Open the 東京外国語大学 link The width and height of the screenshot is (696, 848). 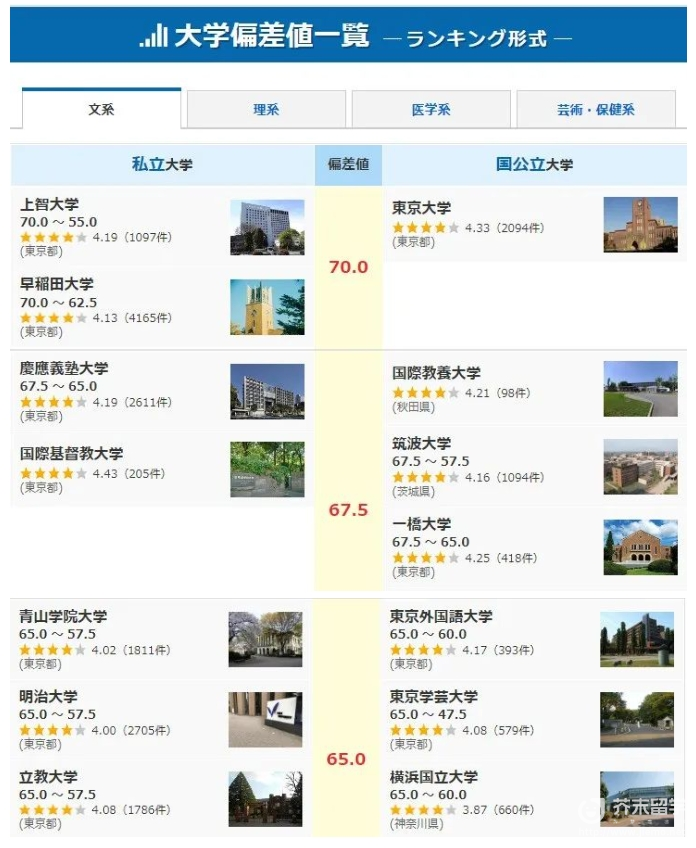(441, 616)
